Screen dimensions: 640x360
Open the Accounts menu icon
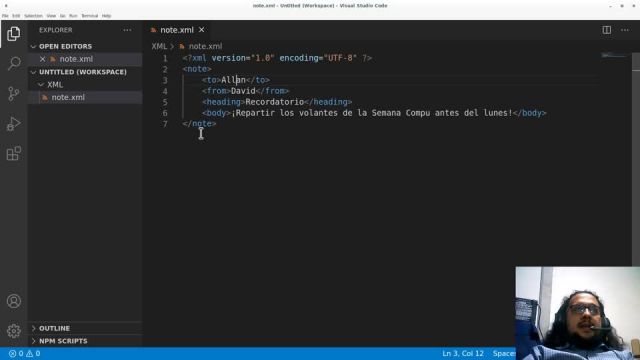click(x=13, y=301)
